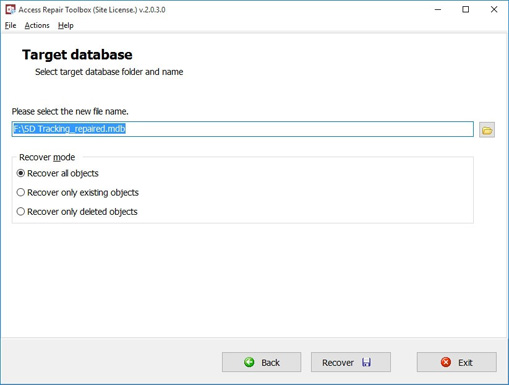The height and width of the screenshot is (385, 509).
Task: Open the Actions menu
Action: [37, 25]
